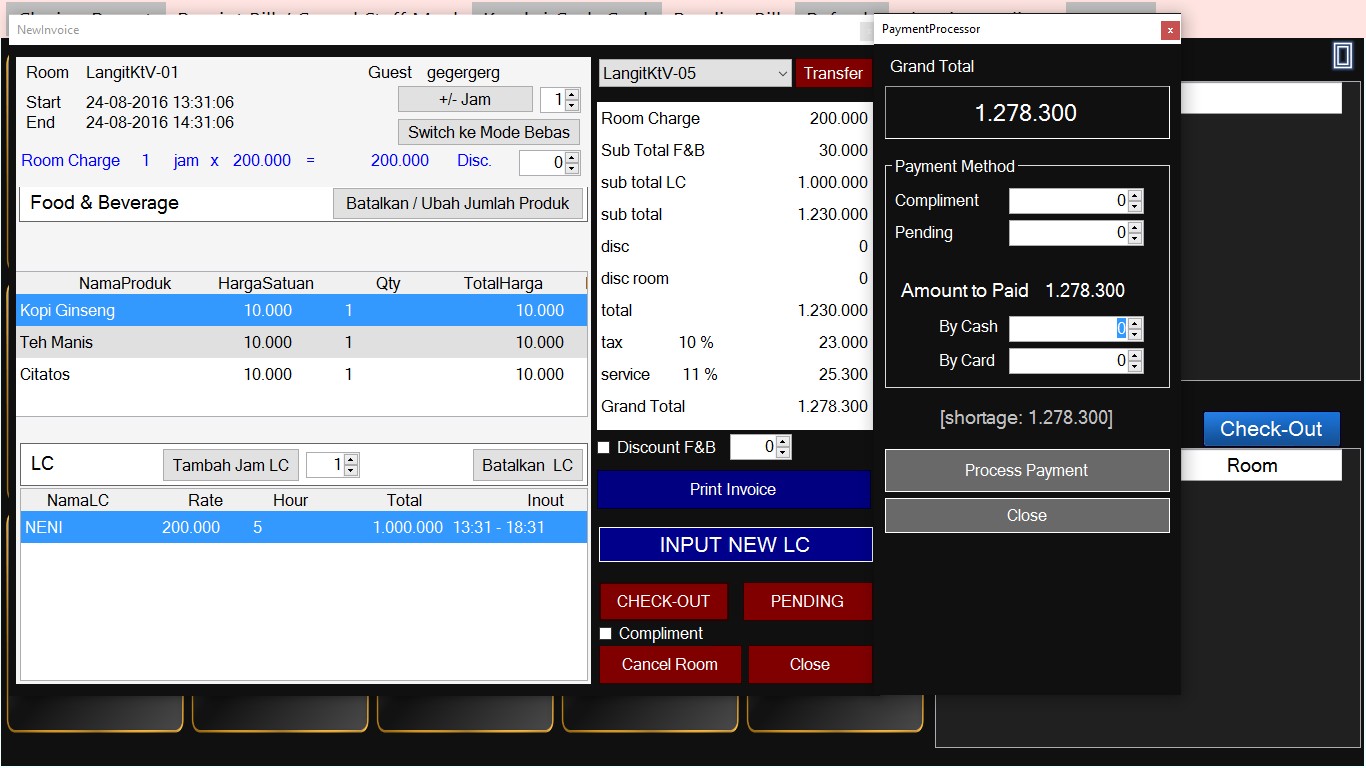Click the HargaSatuan column header

tap(266, 284)
